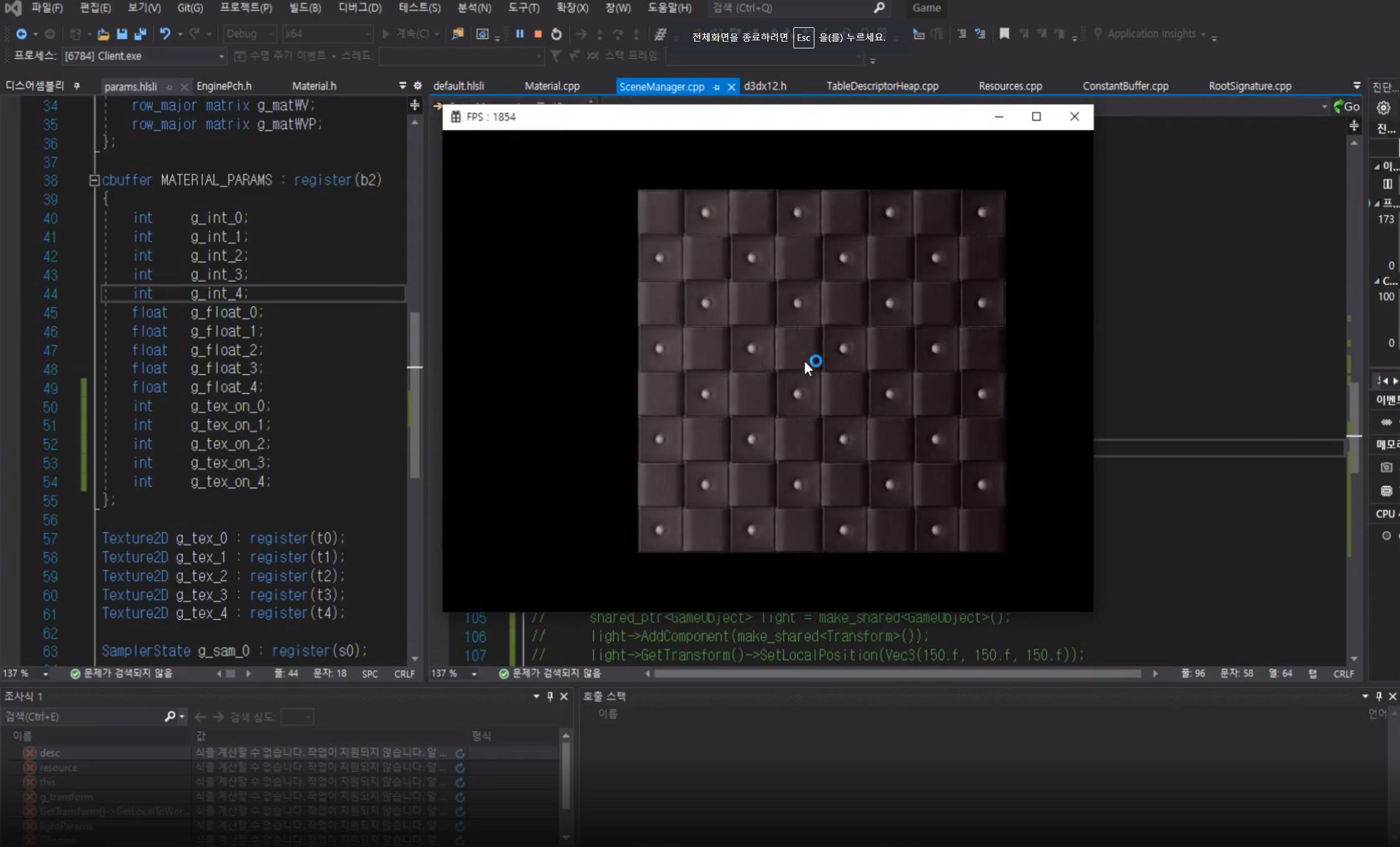Toggle pin on SceneManager.cpp tab
Screen dimensions: 1400x847
[x=716, y=87]
